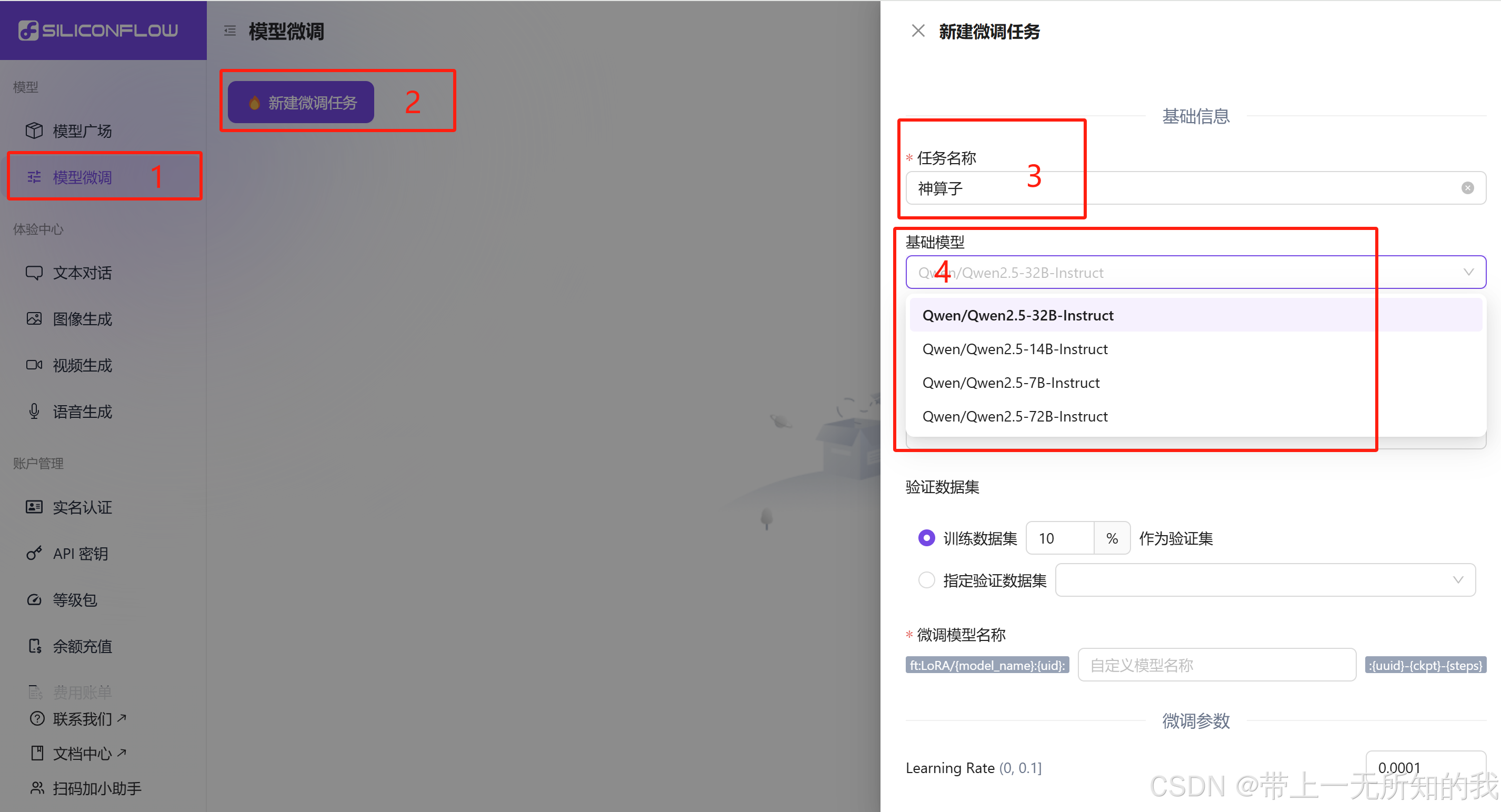Select Qwen/Qwen2.5-14B-Instruct model option

click(x=1015, y=348)
